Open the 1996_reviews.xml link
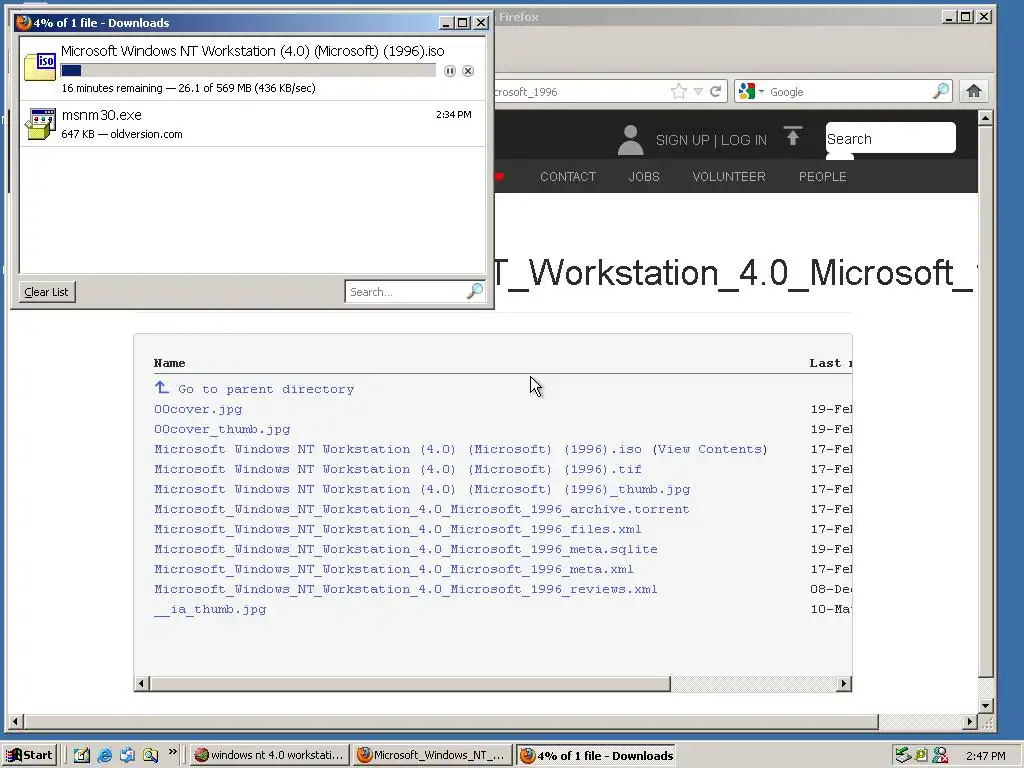 [x=406, y=589]
